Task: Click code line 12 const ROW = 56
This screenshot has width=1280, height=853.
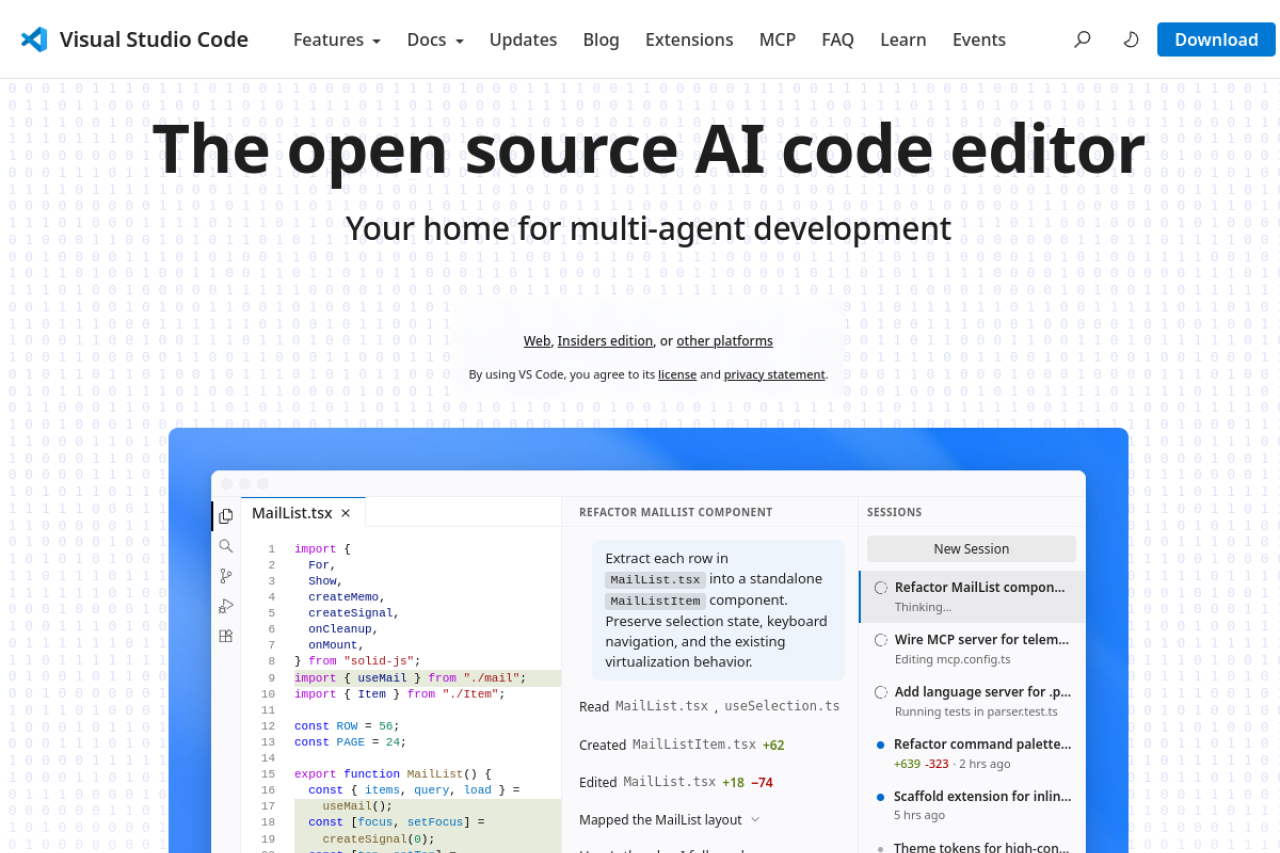Action: click(347, 726)
